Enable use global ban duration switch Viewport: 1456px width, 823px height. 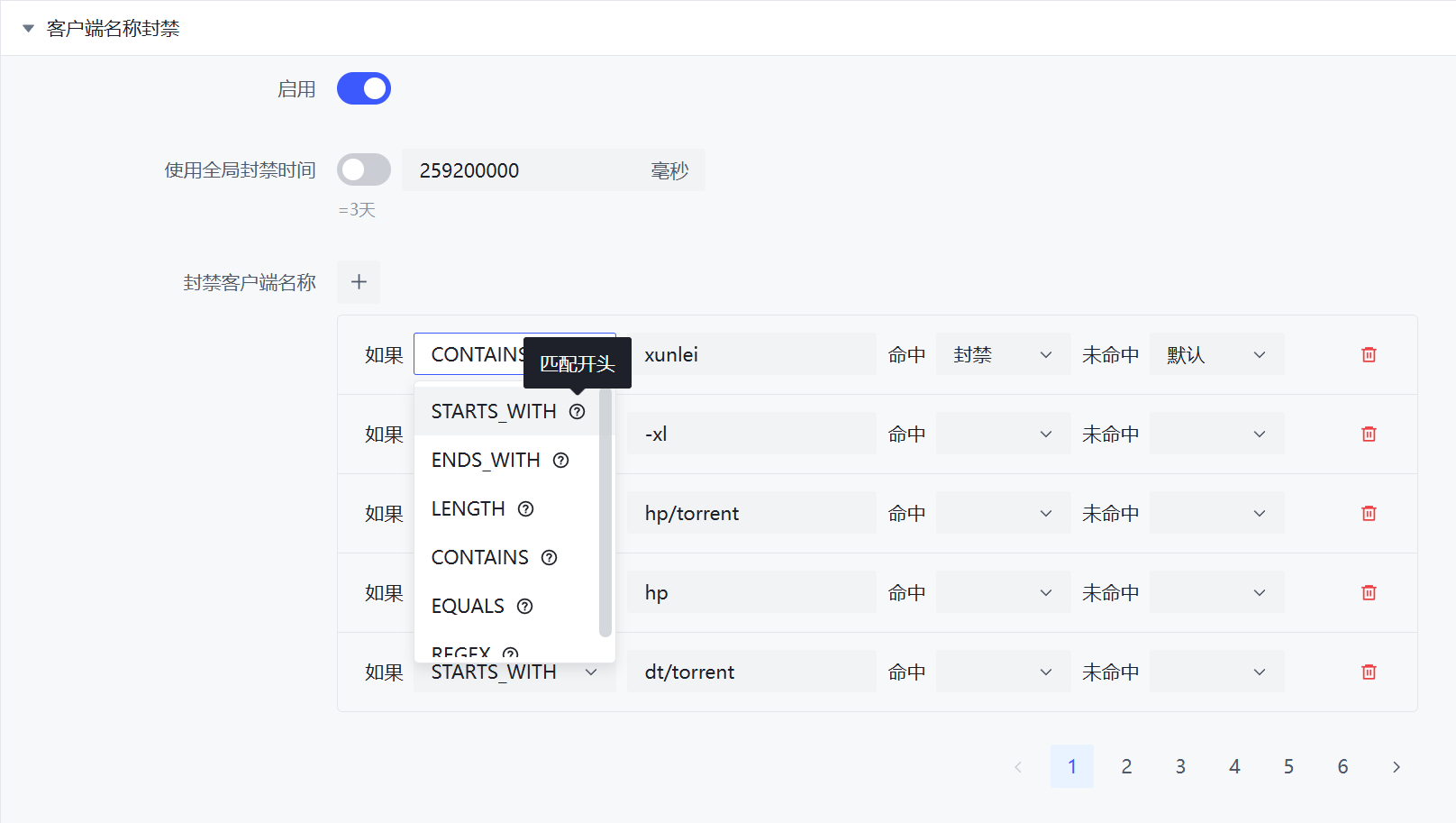click(364, 170)
